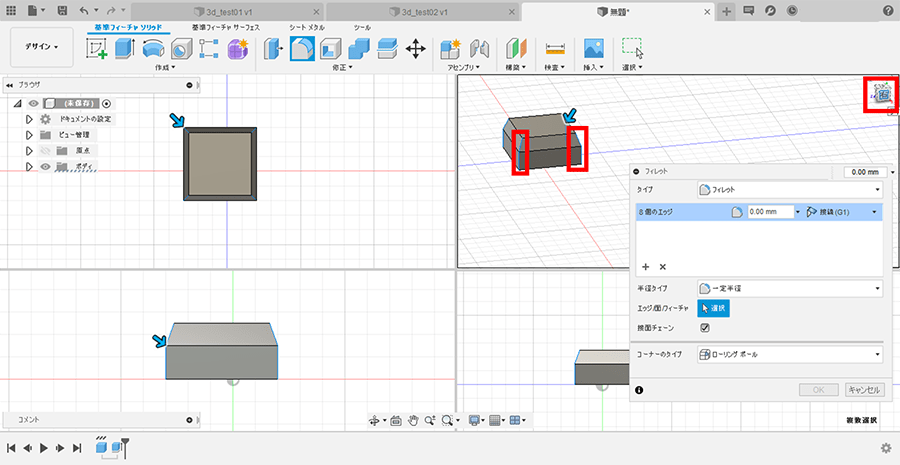Toggle visibility of ボディ folder

coord(45,167)
